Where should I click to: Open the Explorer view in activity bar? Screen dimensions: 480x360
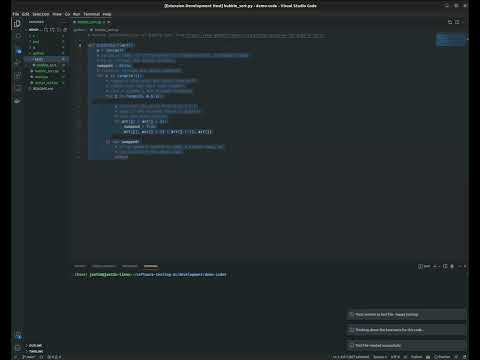point(18,24)
